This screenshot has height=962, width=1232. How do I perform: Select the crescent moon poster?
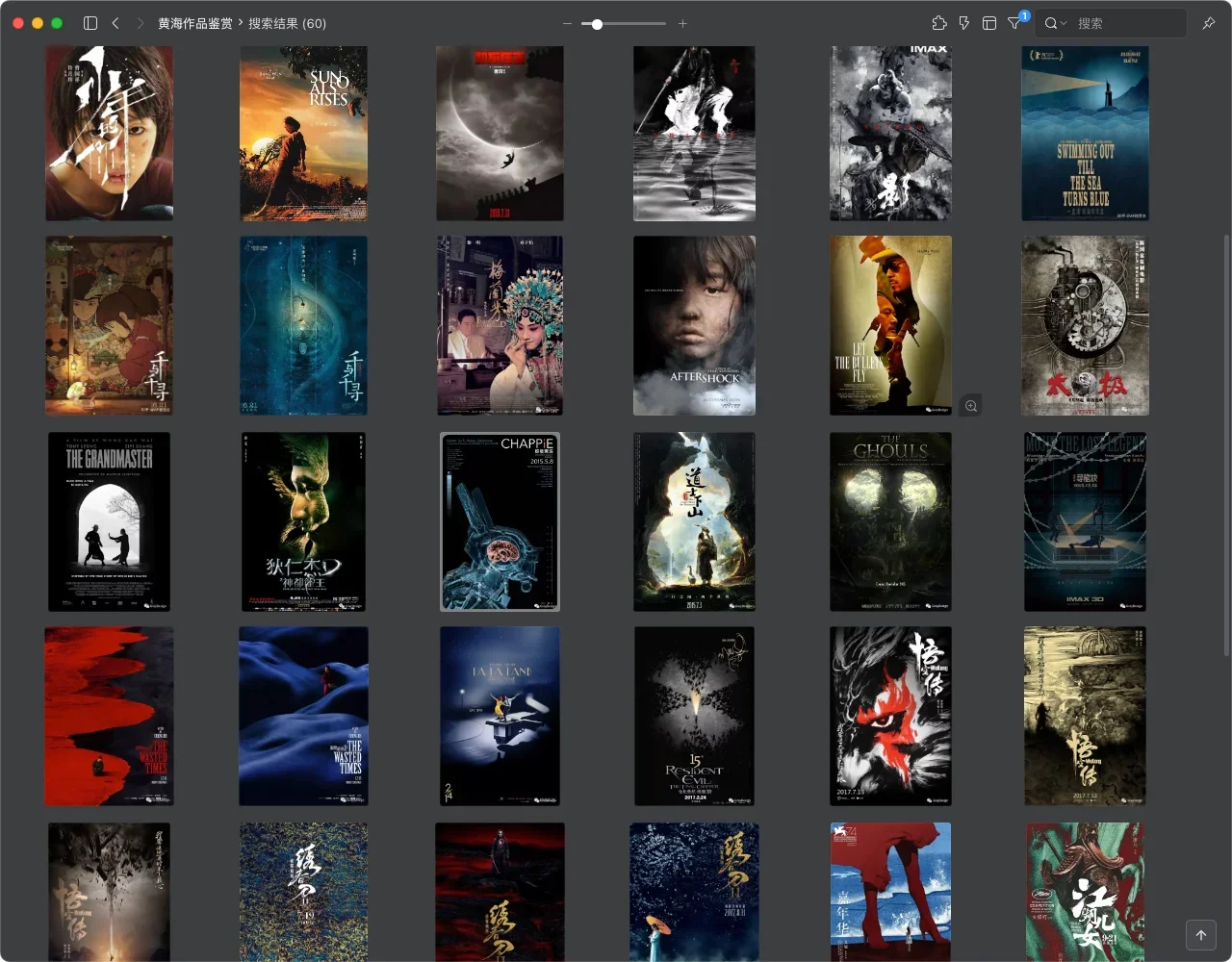coord(500,134)
